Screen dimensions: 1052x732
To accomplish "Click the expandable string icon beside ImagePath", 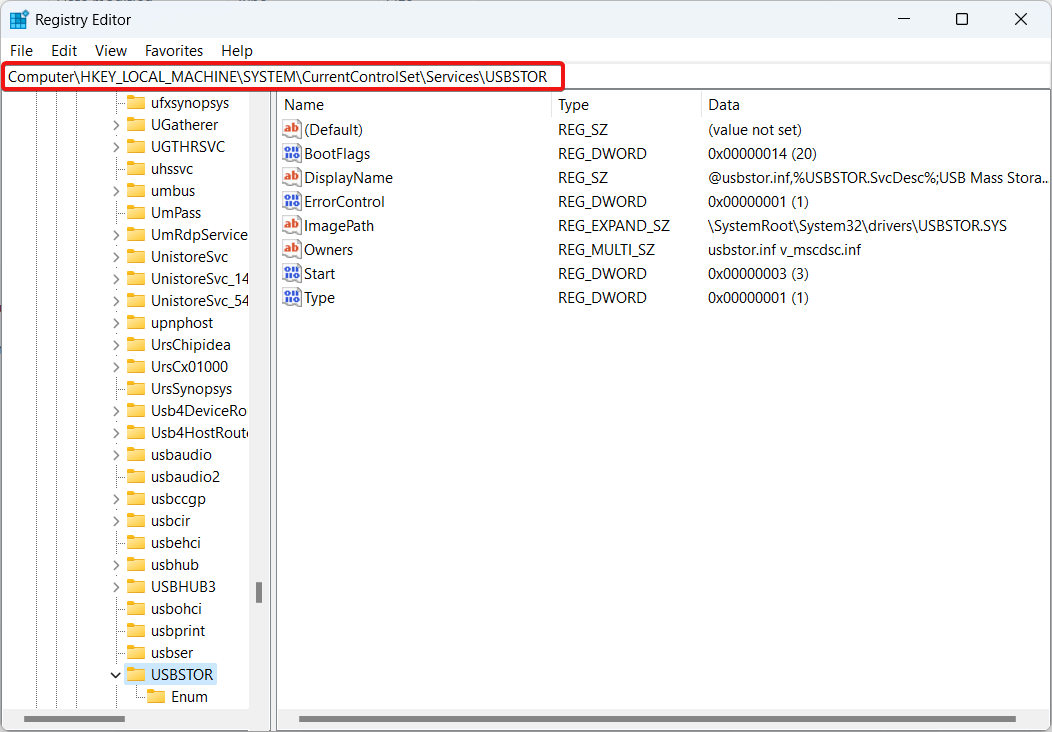I will [291, 225].
